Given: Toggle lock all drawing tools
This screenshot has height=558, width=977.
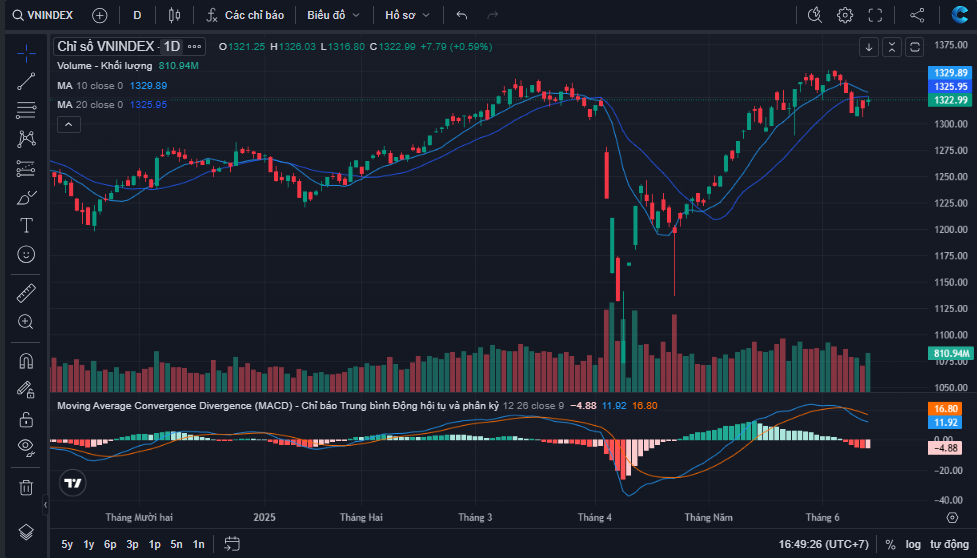Looking at the screenshot, I should tap(26, 419).
